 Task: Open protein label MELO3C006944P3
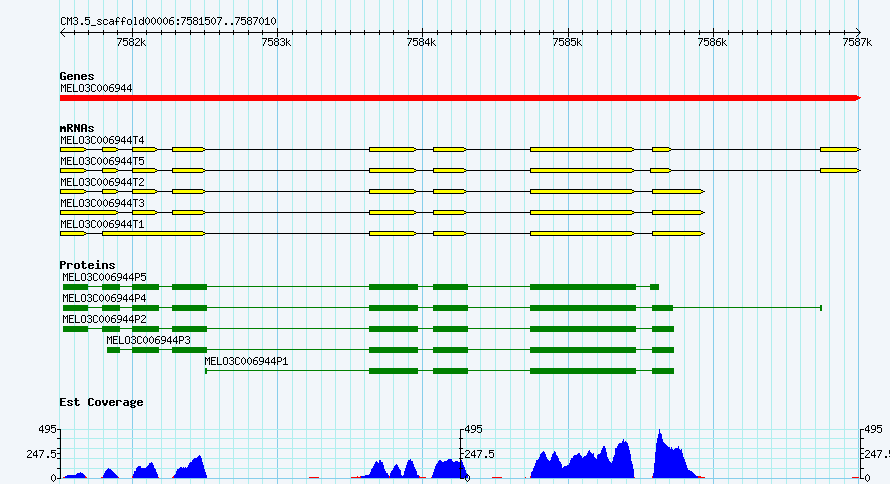149,340
